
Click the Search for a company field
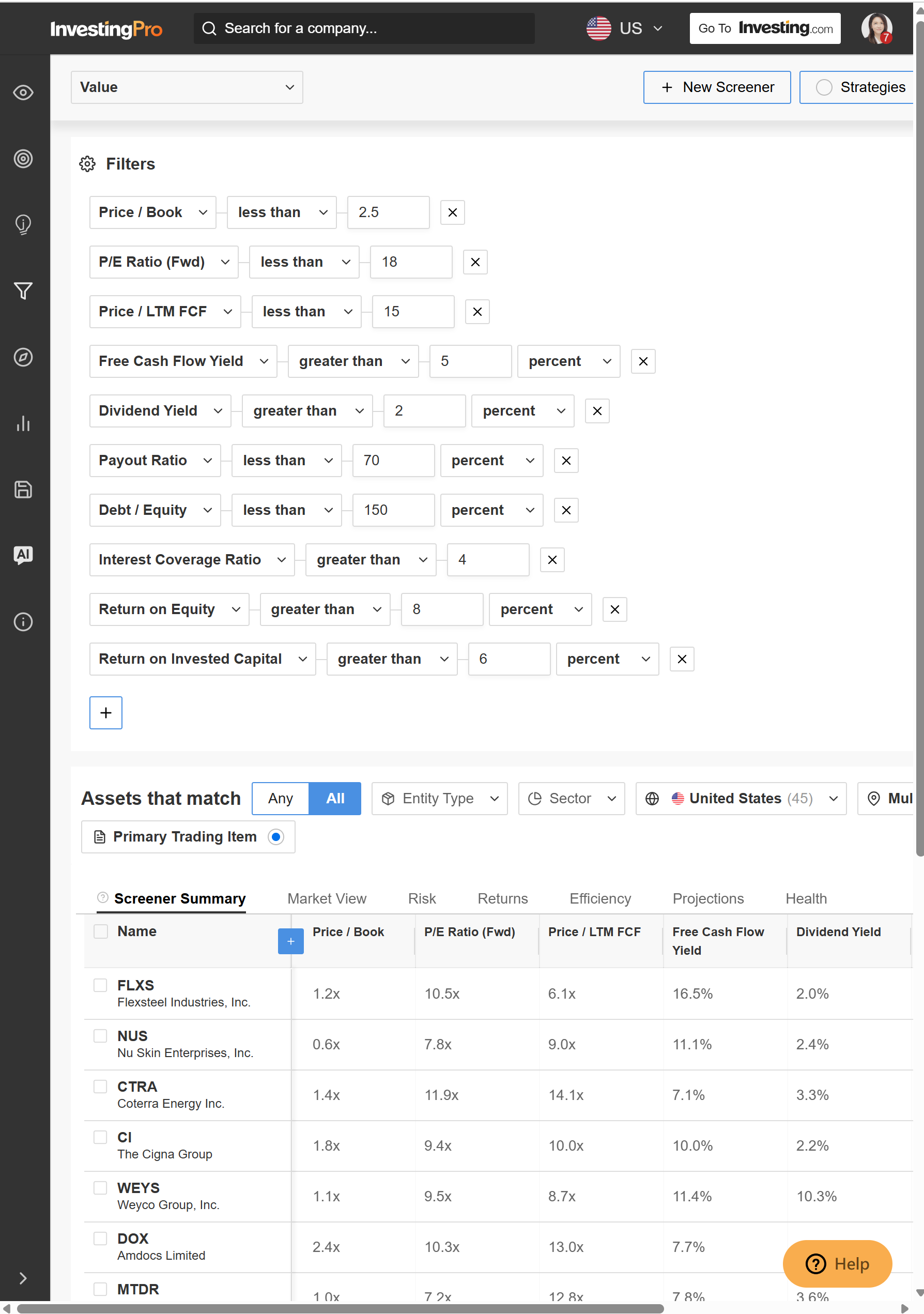pyautogui.click(x=364, y=28)
